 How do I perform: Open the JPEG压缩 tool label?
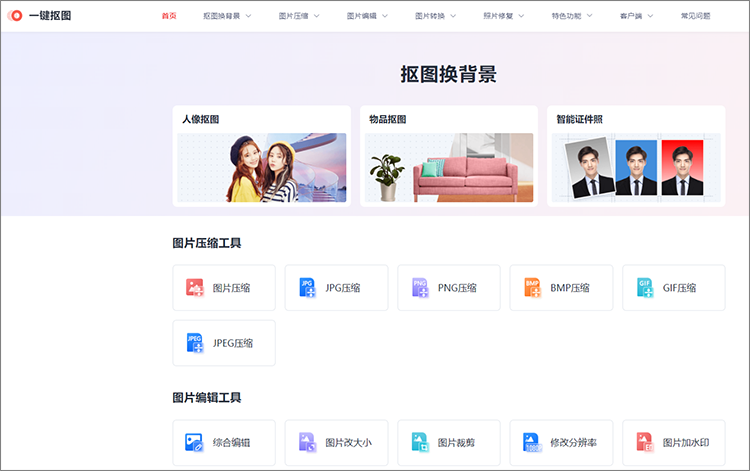(233, 343)
